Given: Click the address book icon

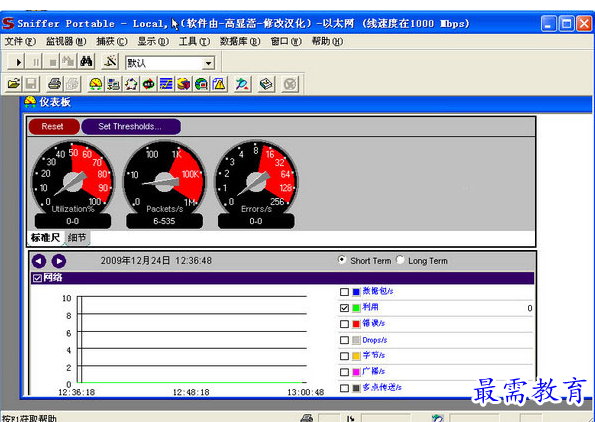Looking at the screenshot, I should [266, 83].
